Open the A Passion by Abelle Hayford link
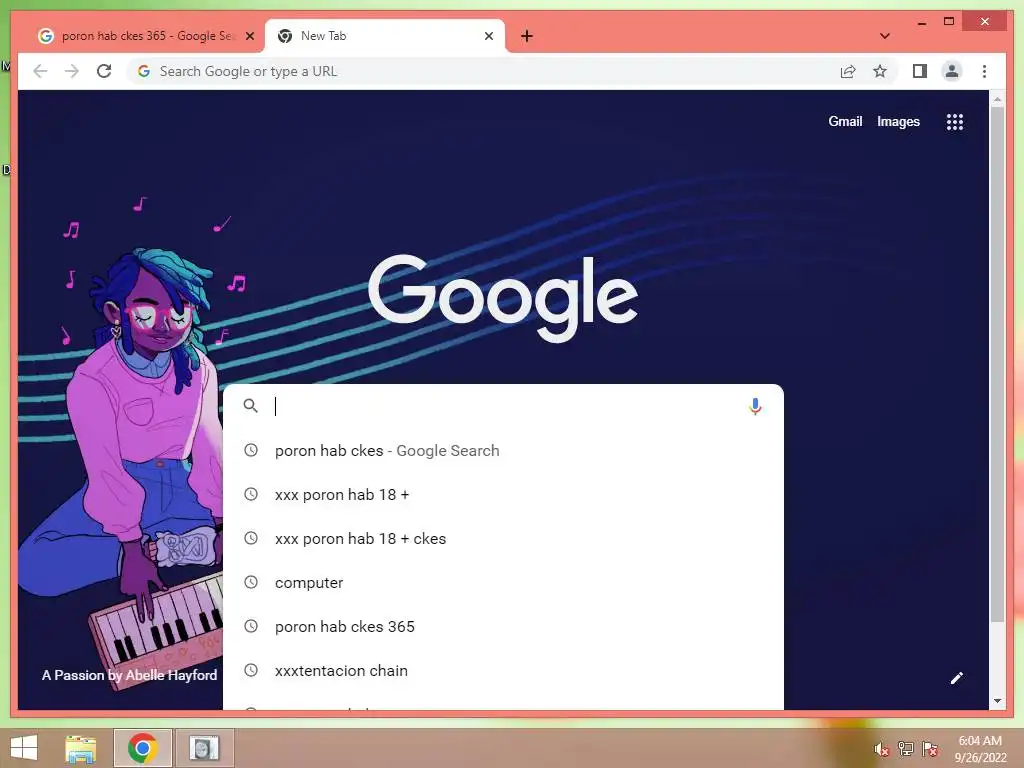Screen dimensions: 1024x768 click(x=129, y=675)
